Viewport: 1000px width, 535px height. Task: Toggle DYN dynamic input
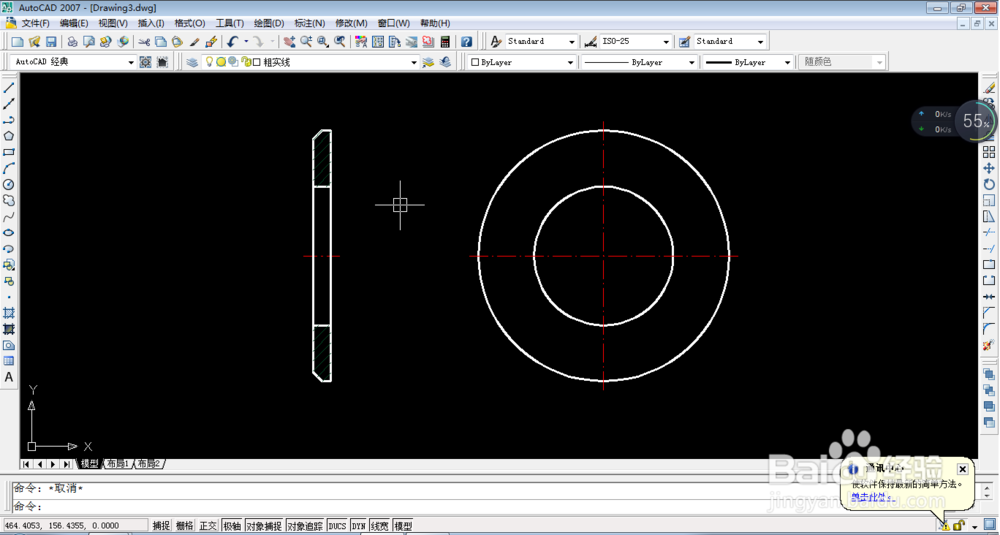tap(358, 526)
